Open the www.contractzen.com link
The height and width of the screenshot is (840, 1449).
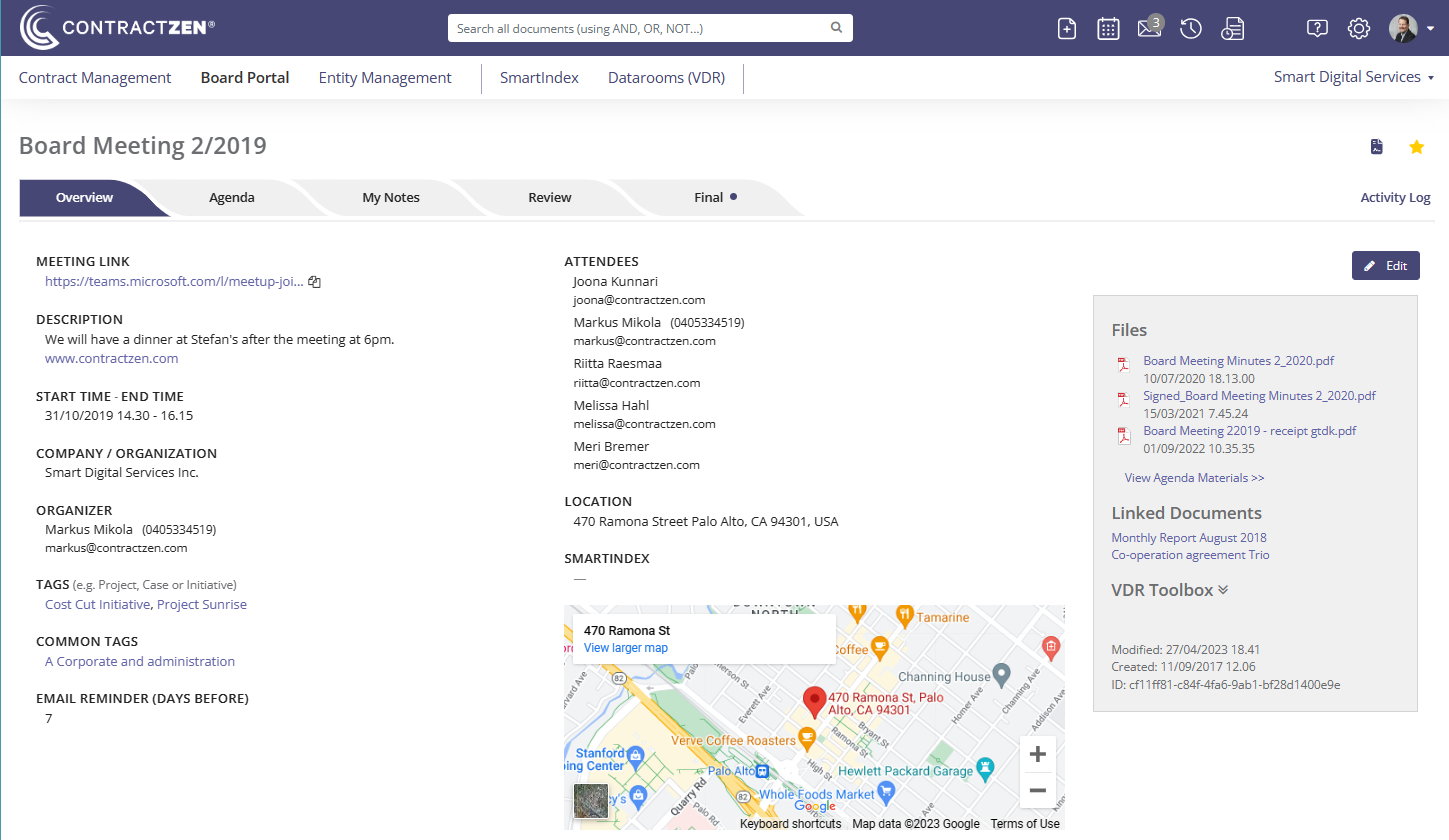coord(112,359)
